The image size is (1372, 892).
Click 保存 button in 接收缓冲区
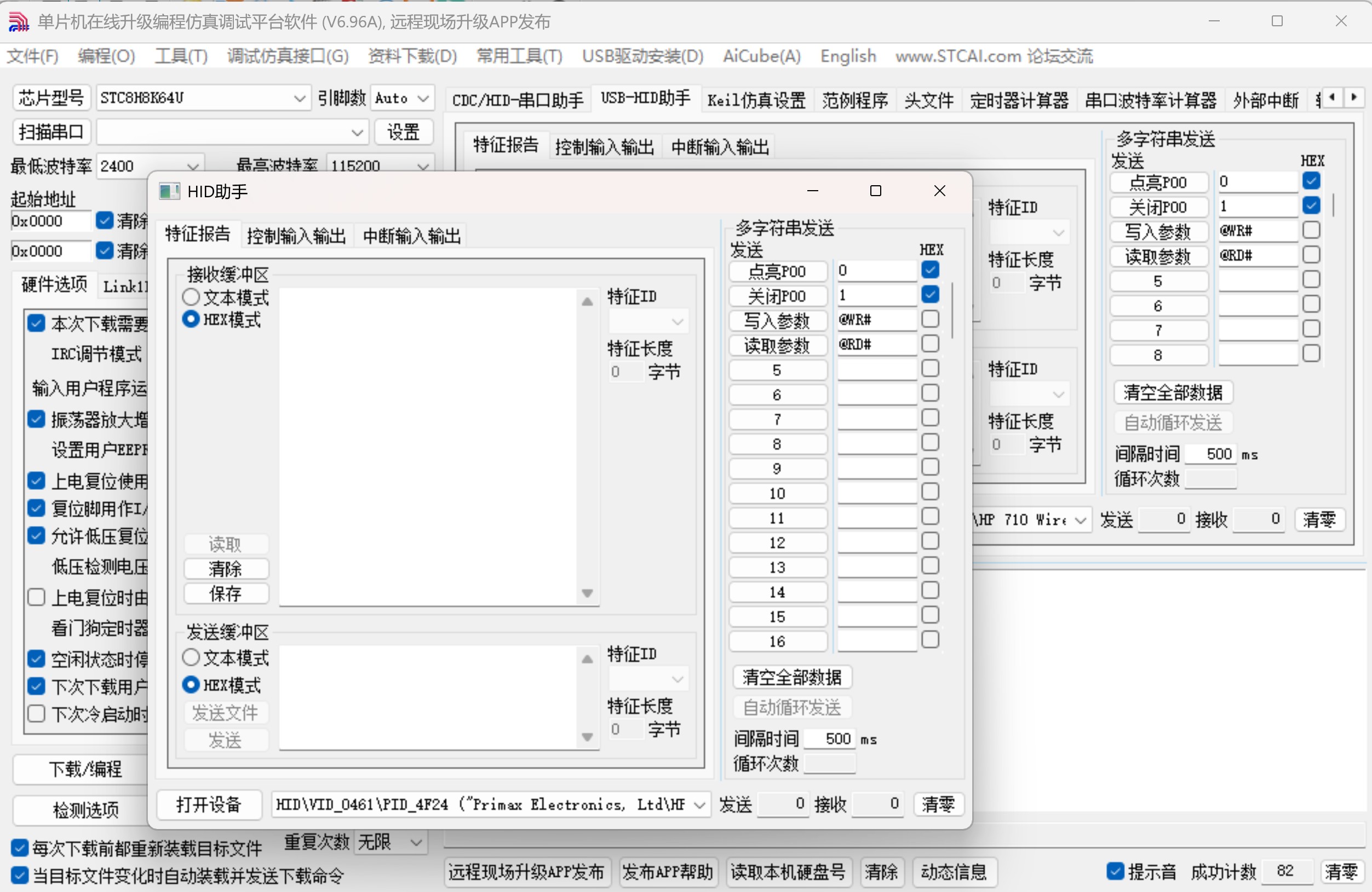coord(226,593)
